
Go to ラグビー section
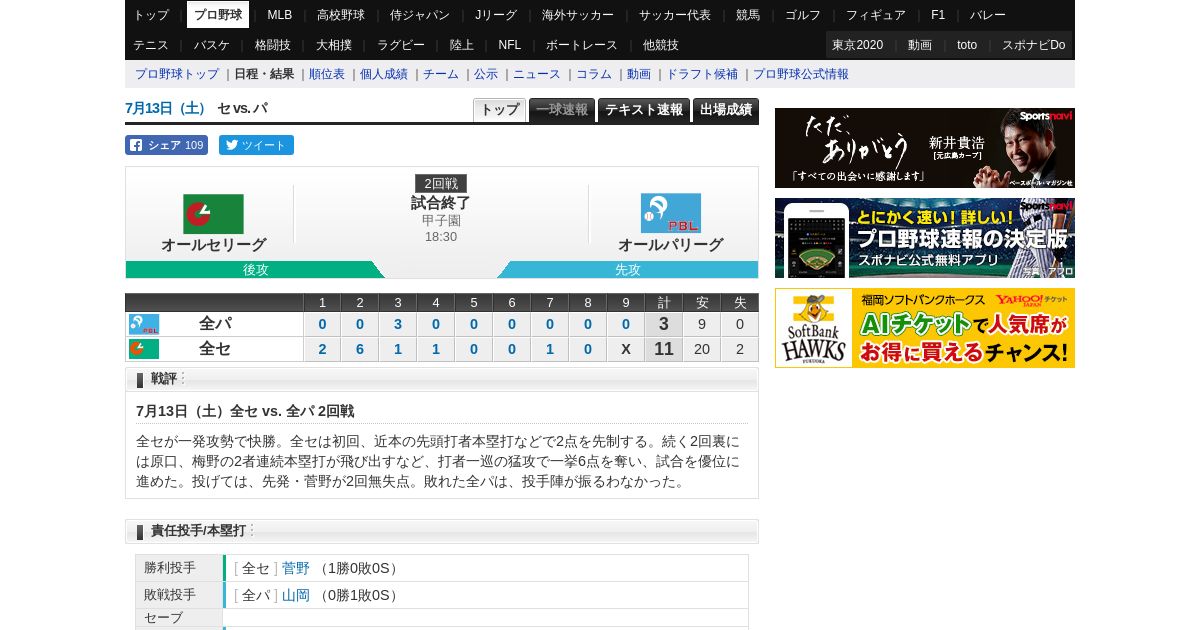pyautogui.click(x=401, y=45)
